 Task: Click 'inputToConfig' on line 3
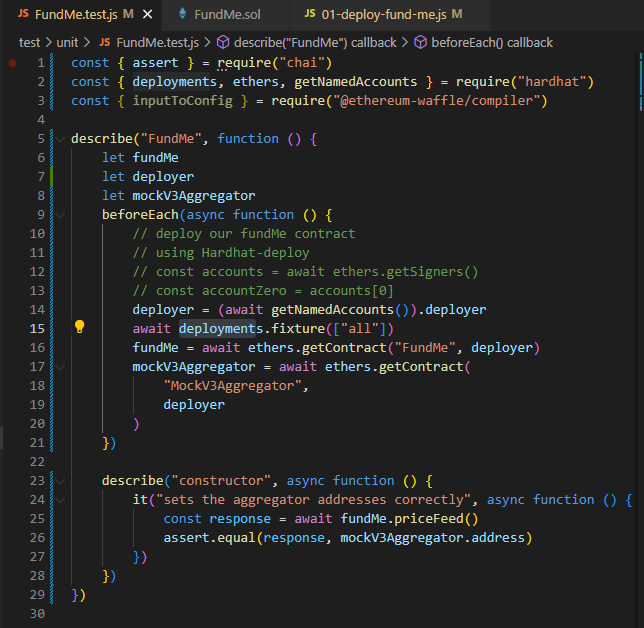[182, 101]
